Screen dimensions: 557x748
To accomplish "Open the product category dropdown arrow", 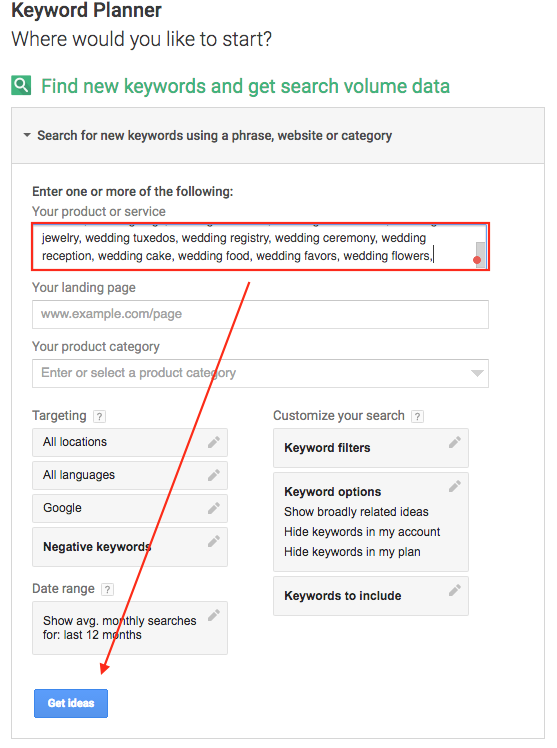I will tap(477, 373).
